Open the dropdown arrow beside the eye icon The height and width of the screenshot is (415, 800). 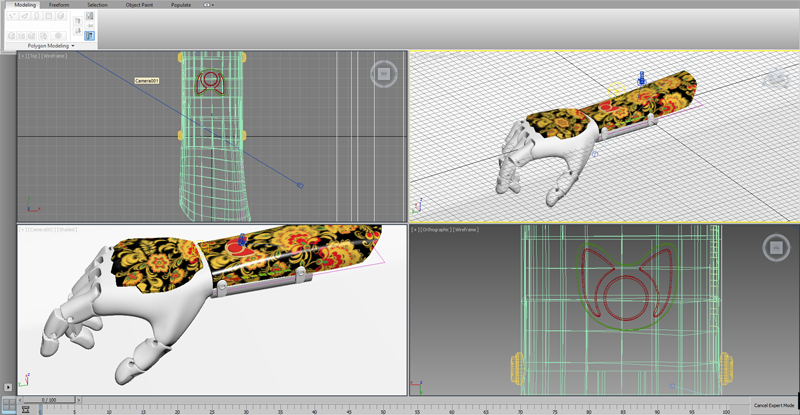[x=213, y=5]
